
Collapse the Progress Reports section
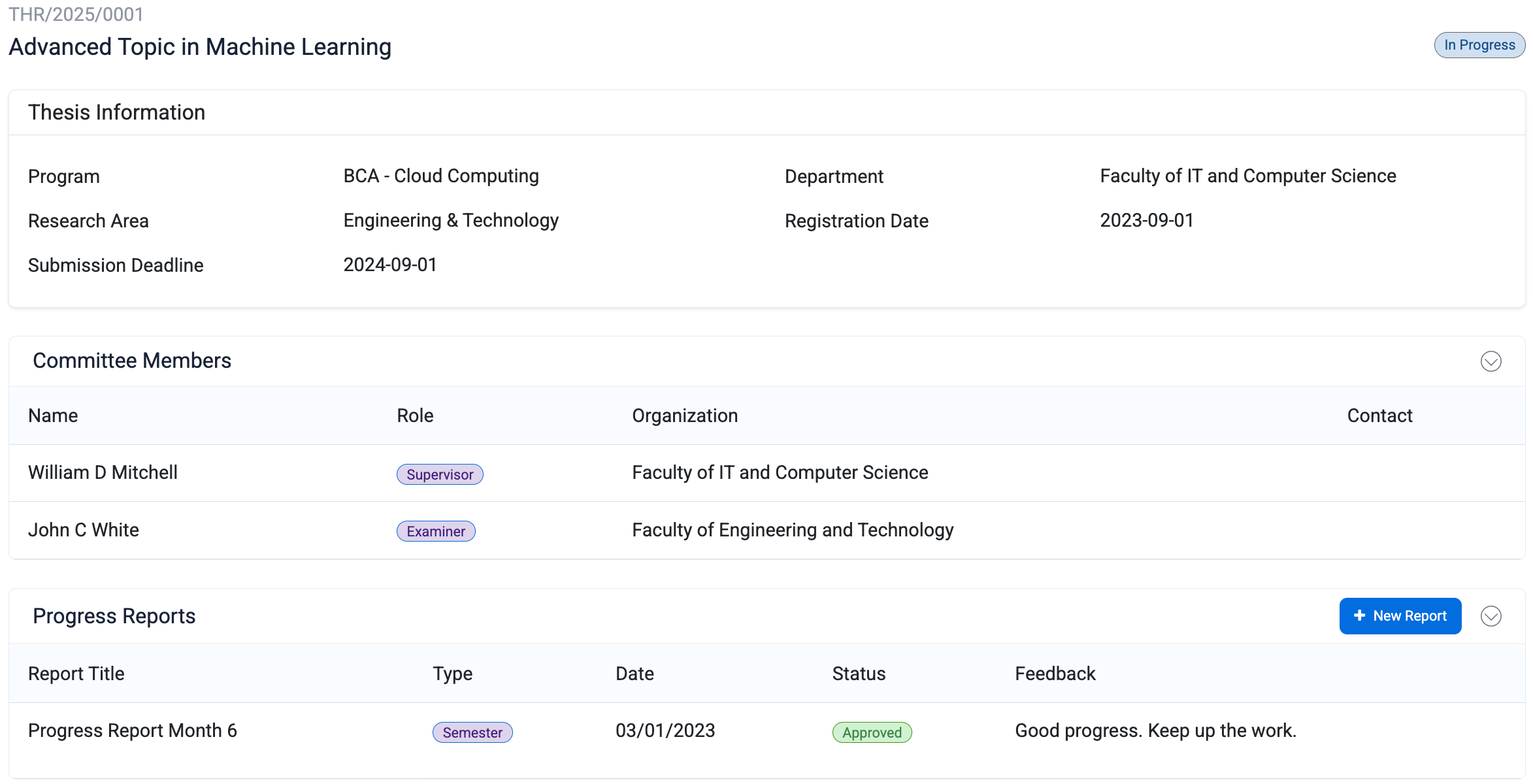1491,616
